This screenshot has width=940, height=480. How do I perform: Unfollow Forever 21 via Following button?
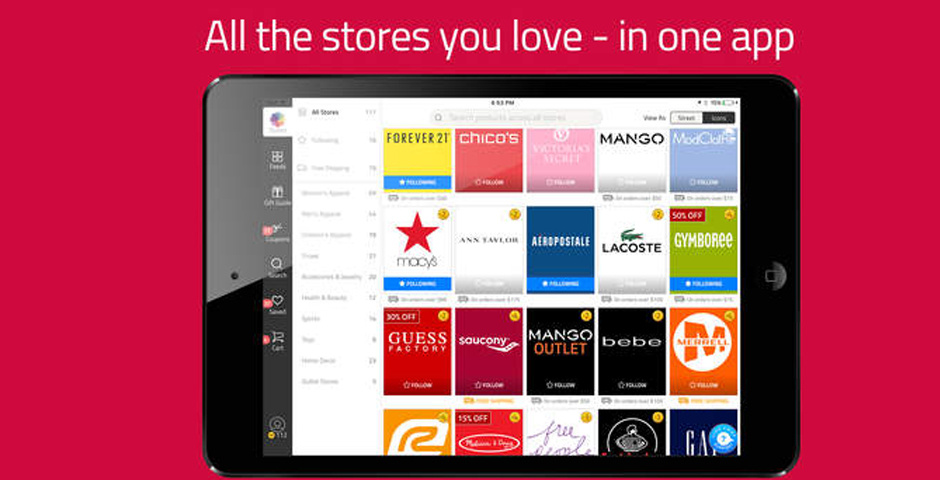tap(417, 182)
